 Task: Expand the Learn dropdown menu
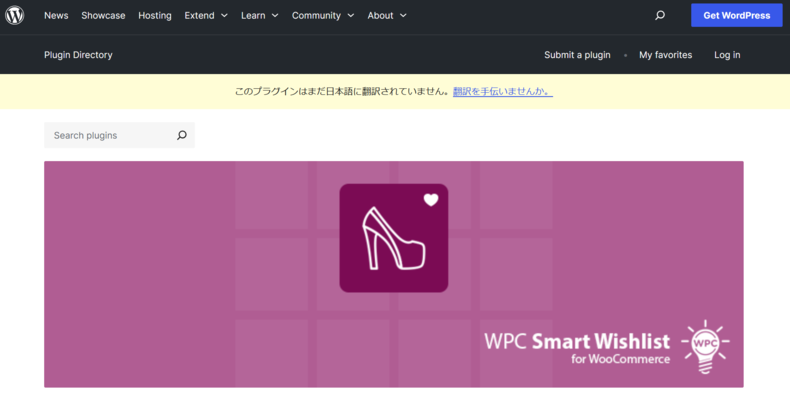(259, 16)
